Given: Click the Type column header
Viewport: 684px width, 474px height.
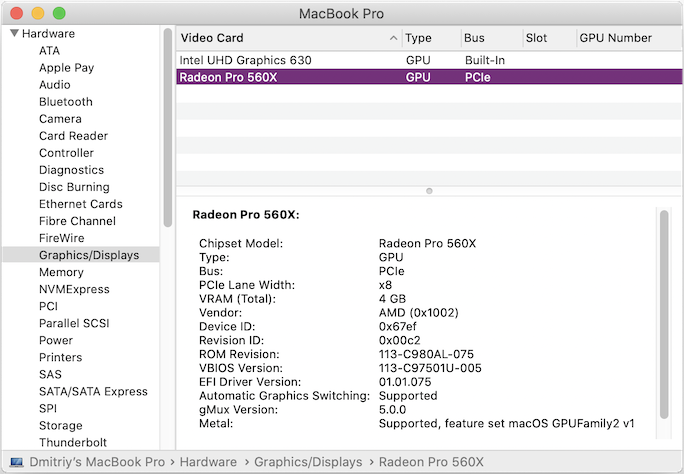Looking at the screenshot, I should [x=430, y=38].
